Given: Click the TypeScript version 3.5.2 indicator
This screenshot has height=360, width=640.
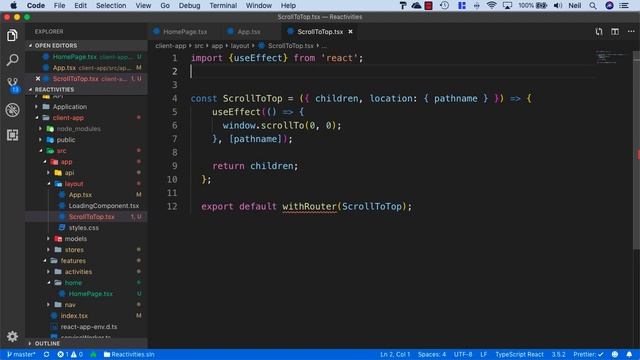Looking at the screenshot, I should 558,354.
